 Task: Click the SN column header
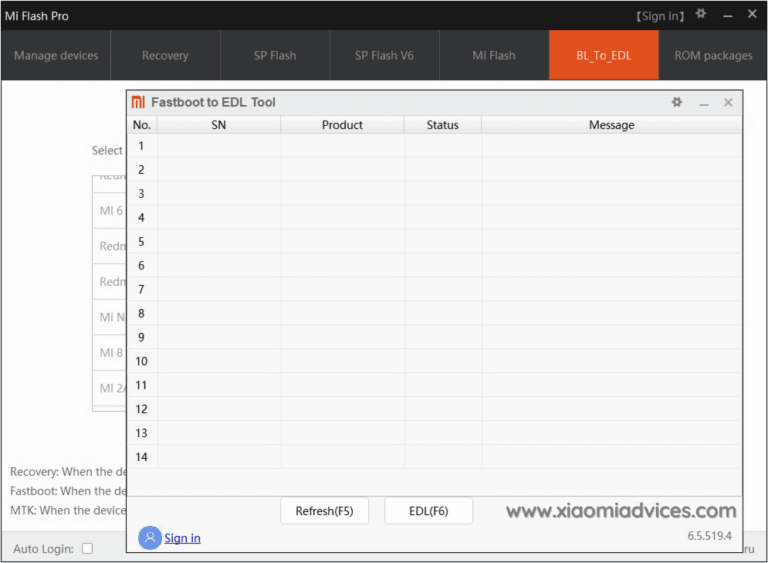point(219,125)
